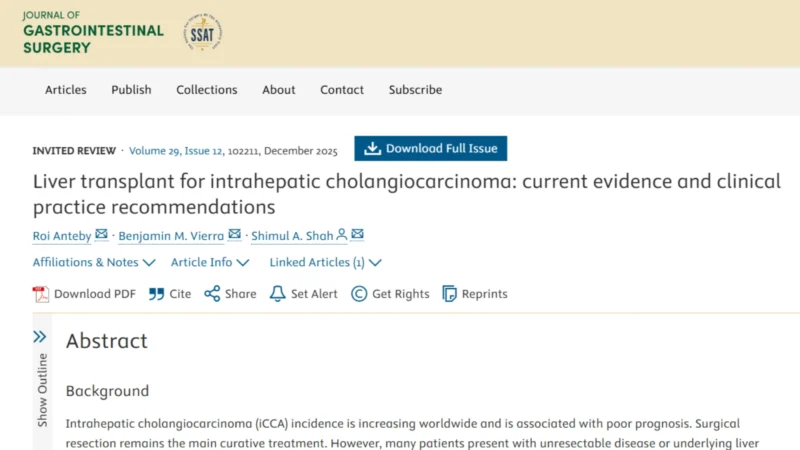Click the Download Full Issue button
The image size is (800, 450).
pos(430,149)
